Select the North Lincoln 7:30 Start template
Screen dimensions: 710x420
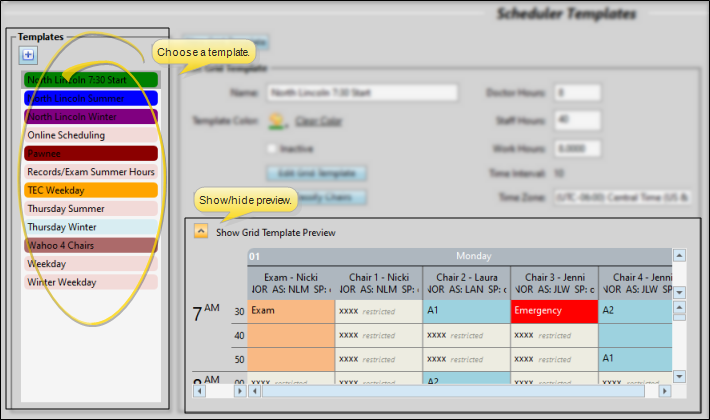click(x=91, y=80)
